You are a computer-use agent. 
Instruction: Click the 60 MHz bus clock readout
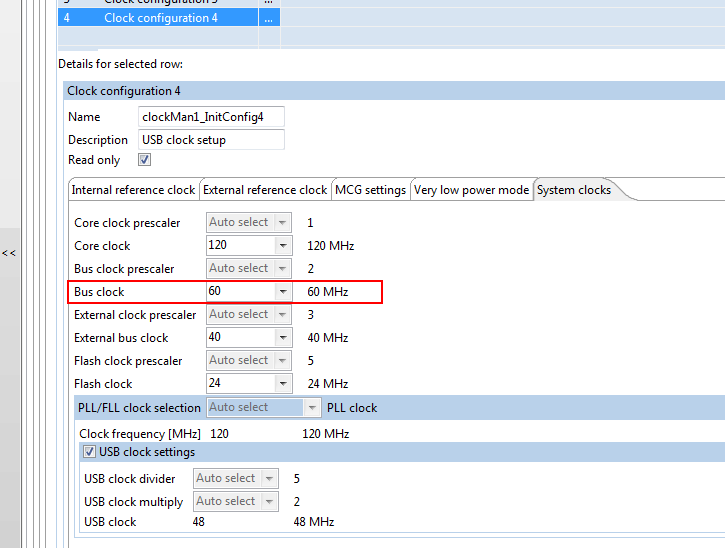(x=328, y=292)
